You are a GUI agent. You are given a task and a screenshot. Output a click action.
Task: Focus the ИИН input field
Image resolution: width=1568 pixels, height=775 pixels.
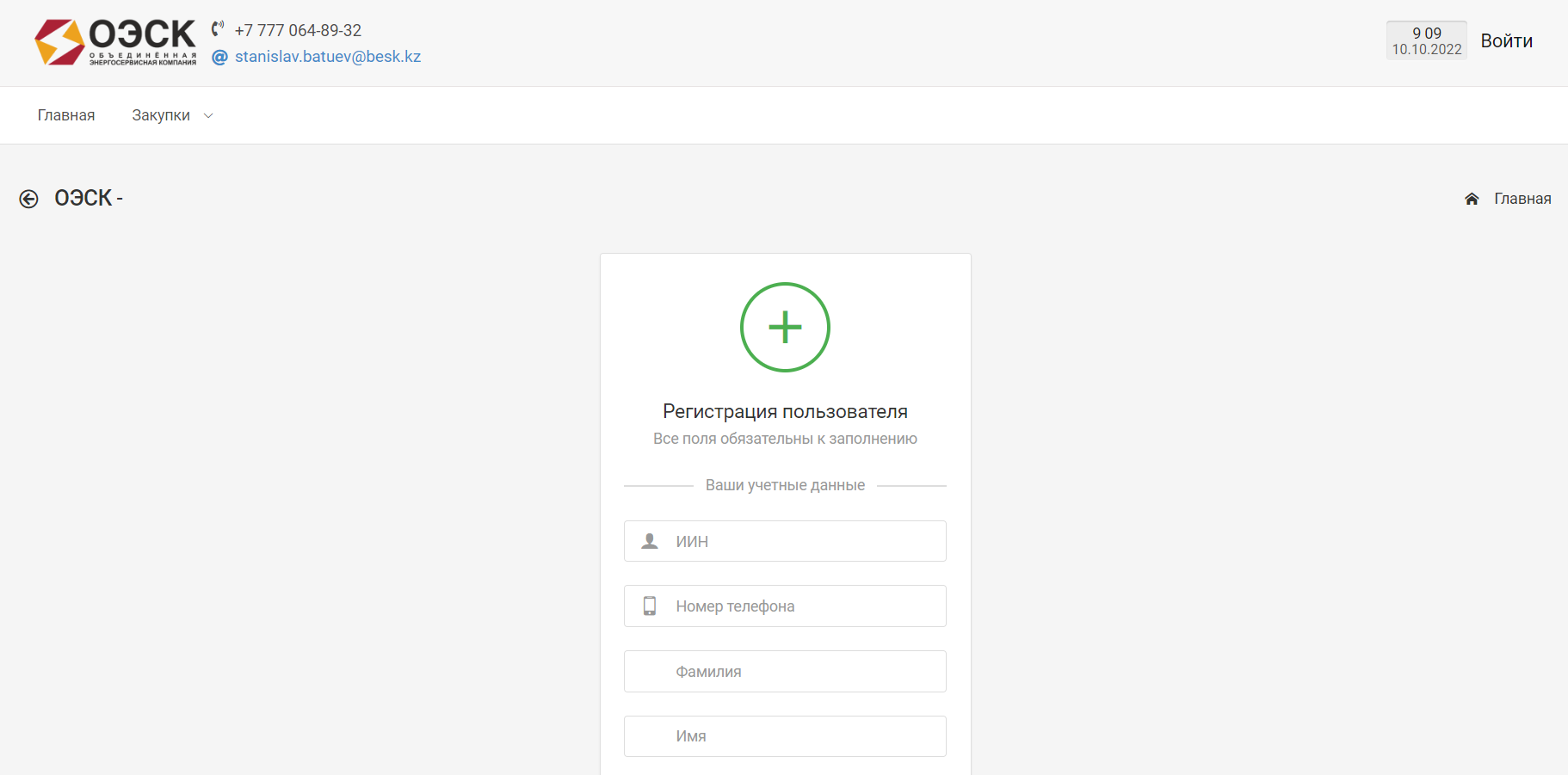click(800, 541)
